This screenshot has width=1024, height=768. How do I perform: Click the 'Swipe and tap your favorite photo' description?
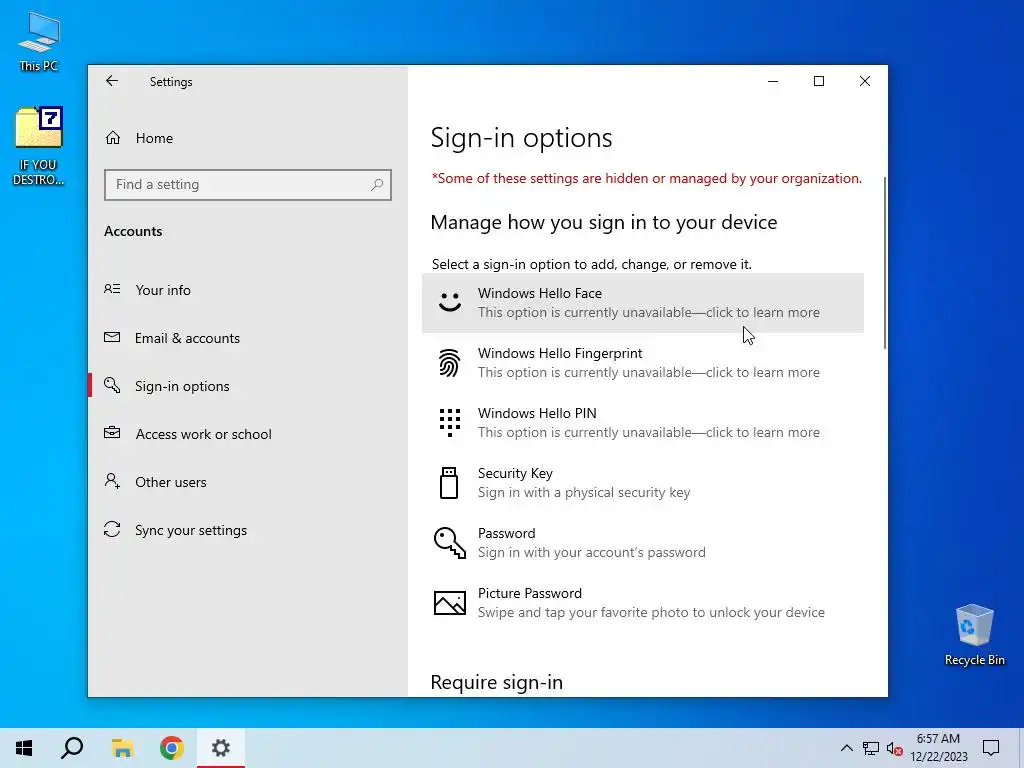pyautogui.click(x=651, y=613)
